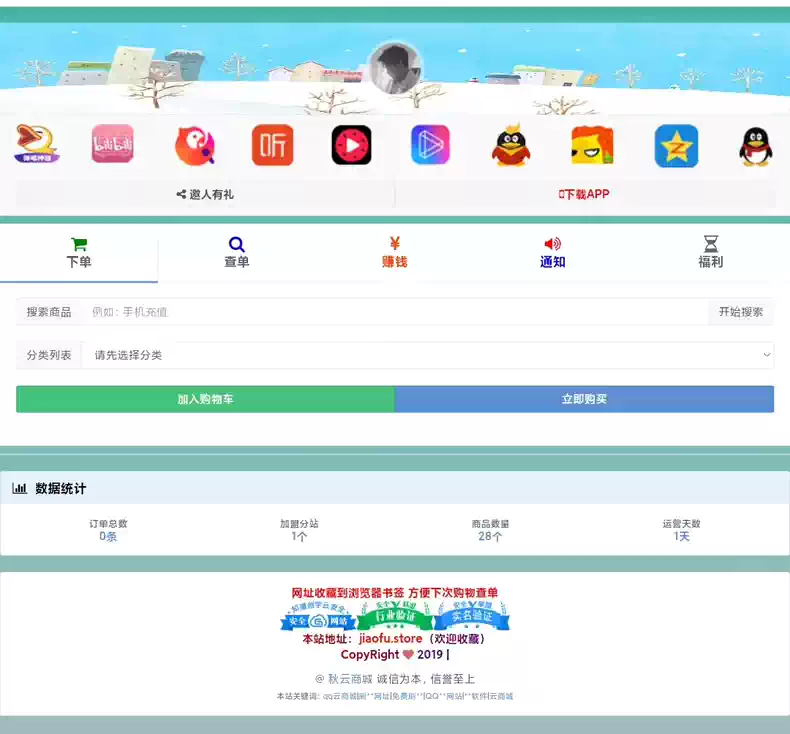The height and width of the screenshot is (734, 790).
Task: Click the CopyRight 2019 footer line
Action: point(395,655)
